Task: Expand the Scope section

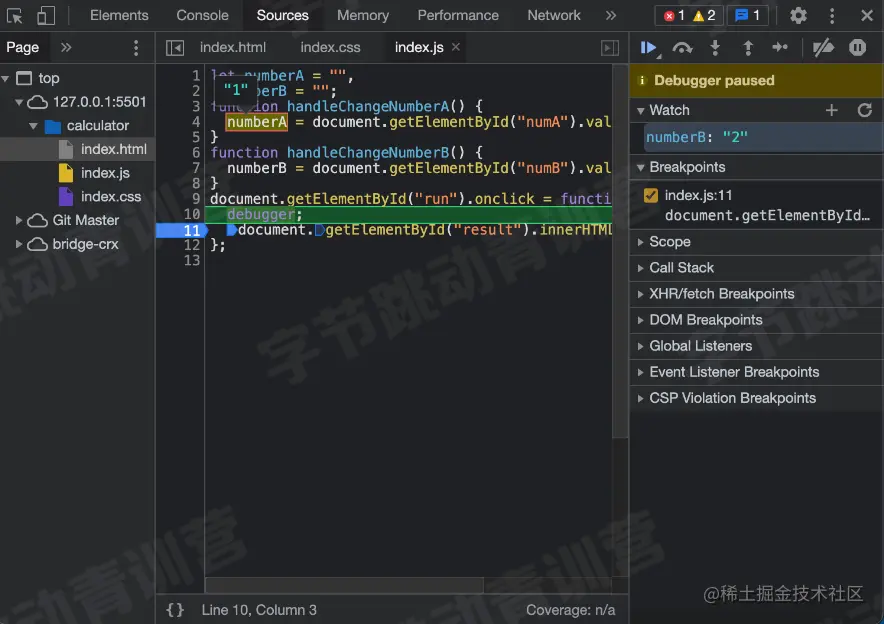Action: tap(756, 242)
